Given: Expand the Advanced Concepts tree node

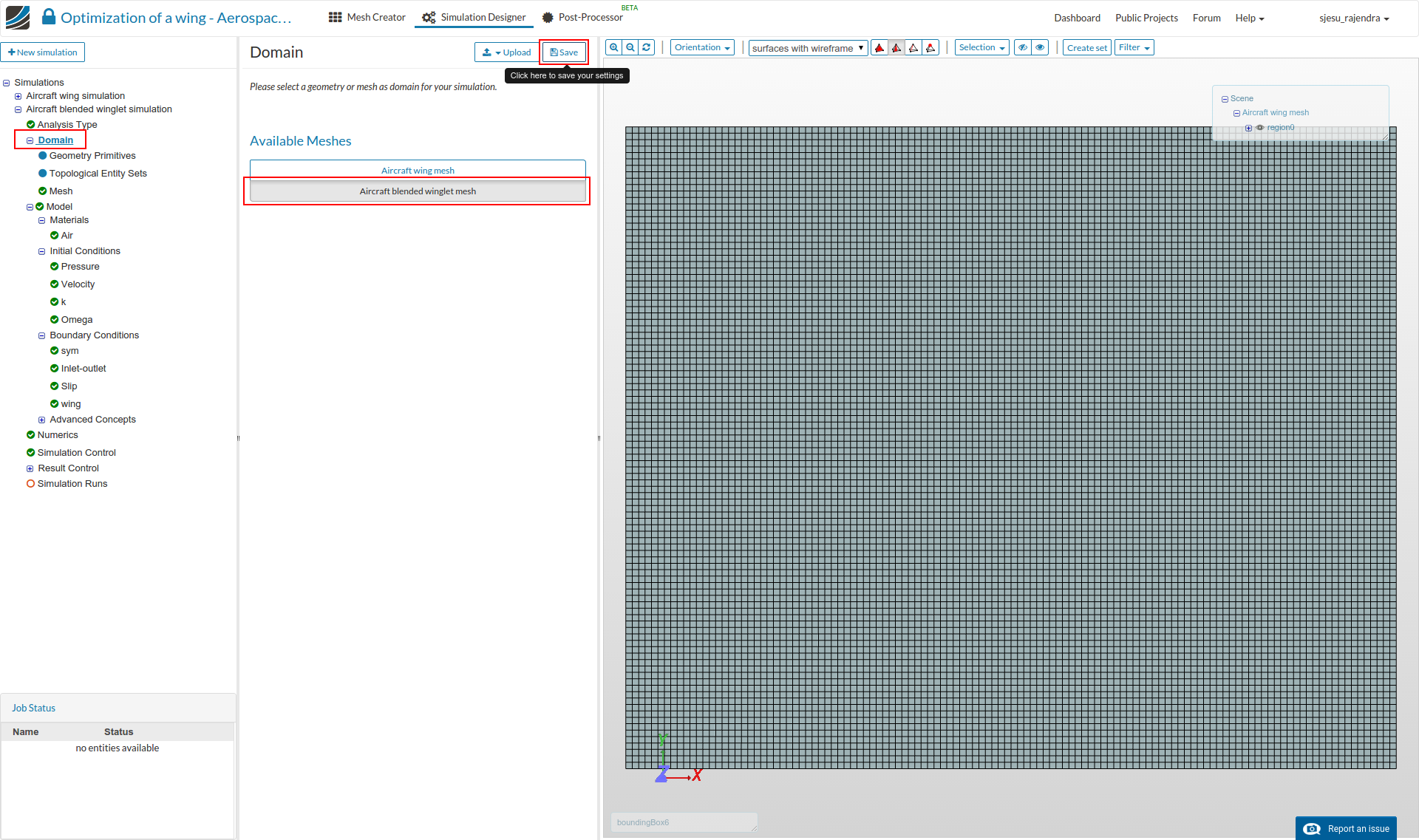Looking at the screenshot, I should [x=42, y=420].
